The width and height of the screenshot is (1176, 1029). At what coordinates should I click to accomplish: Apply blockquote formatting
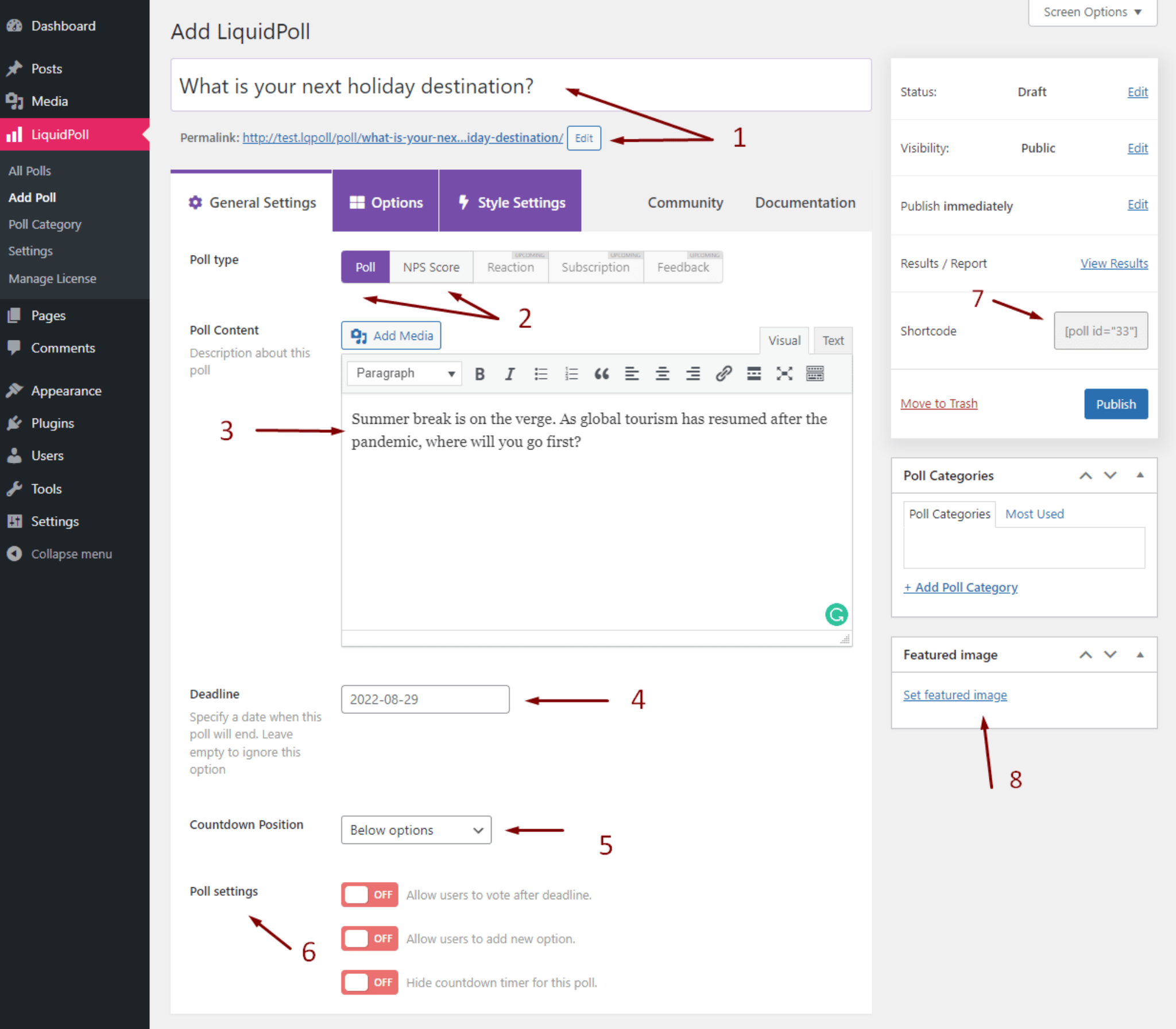click(x=601, y=374)
